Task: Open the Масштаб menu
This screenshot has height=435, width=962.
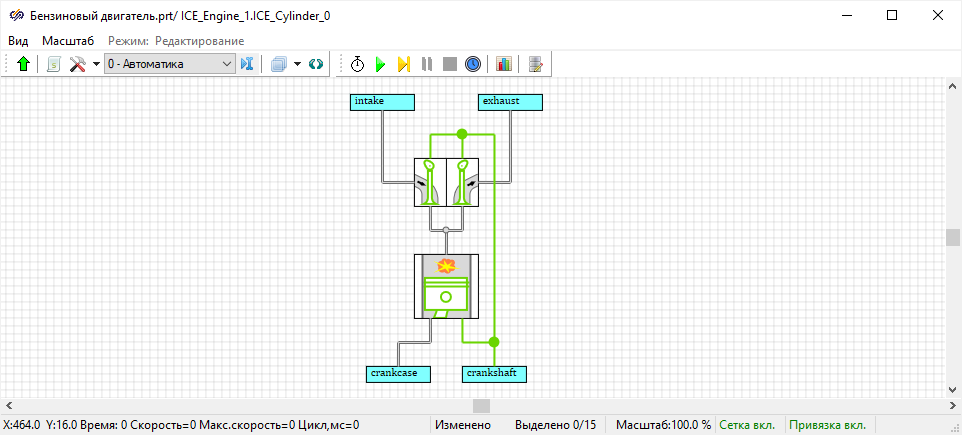Action: [x=68, y=40]
